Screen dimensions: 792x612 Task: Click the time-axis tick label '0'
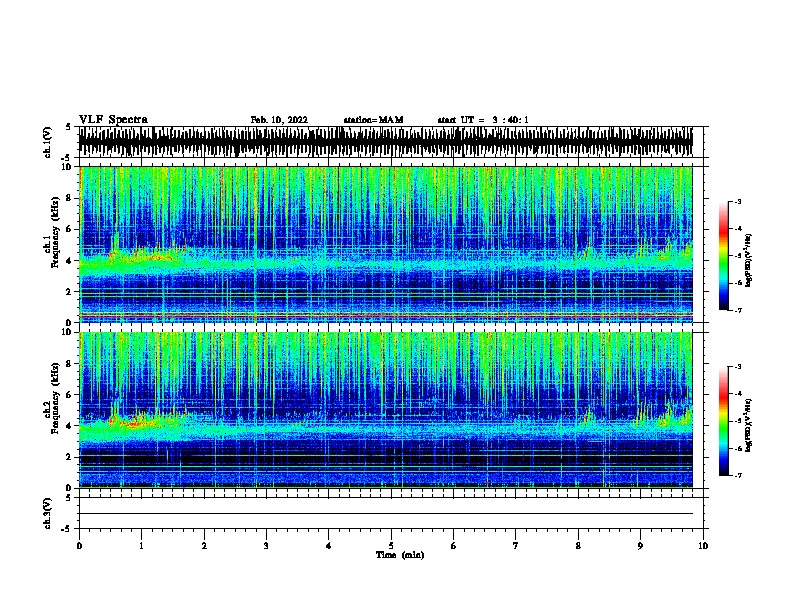pos(79,545)
